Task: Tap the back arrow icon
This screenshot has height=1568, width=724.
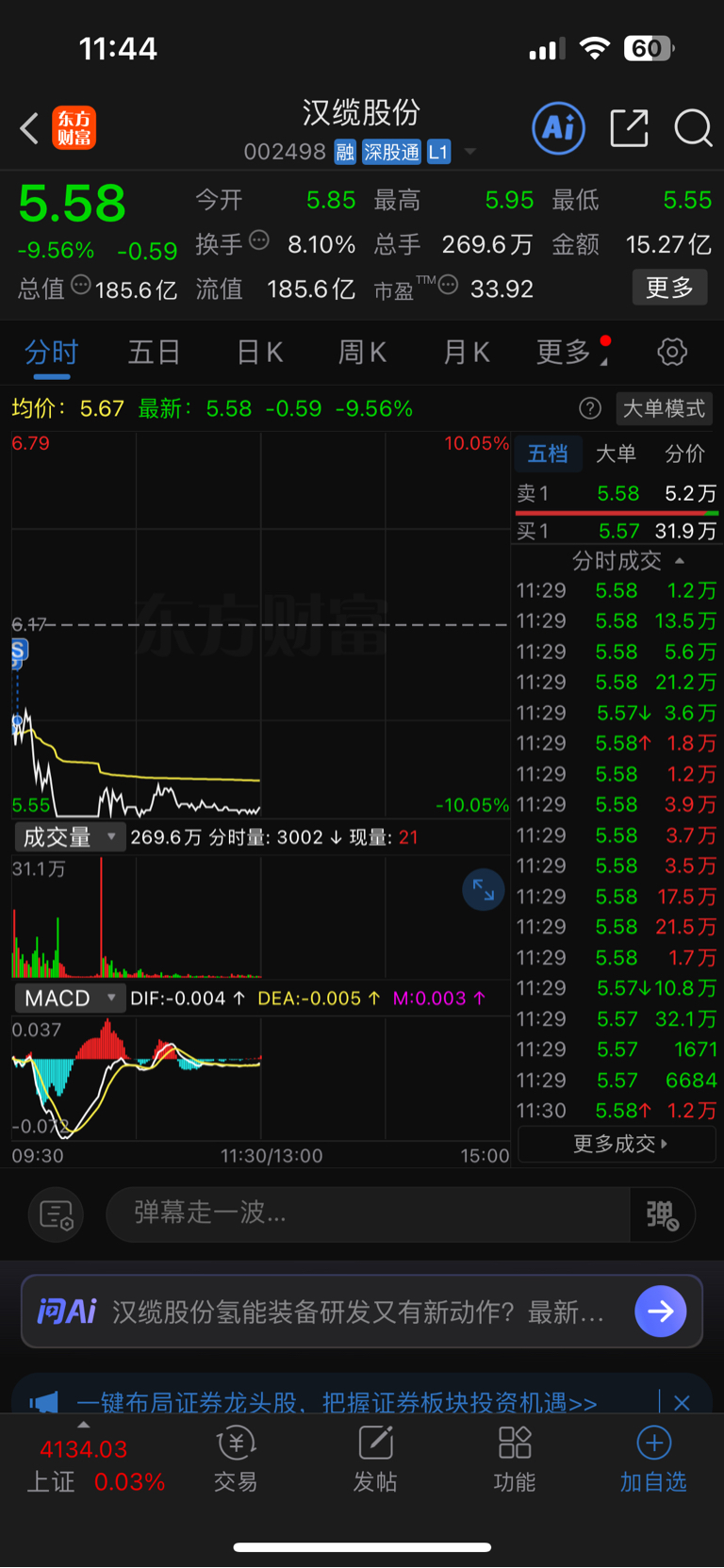Action: [x=29, y=128]
